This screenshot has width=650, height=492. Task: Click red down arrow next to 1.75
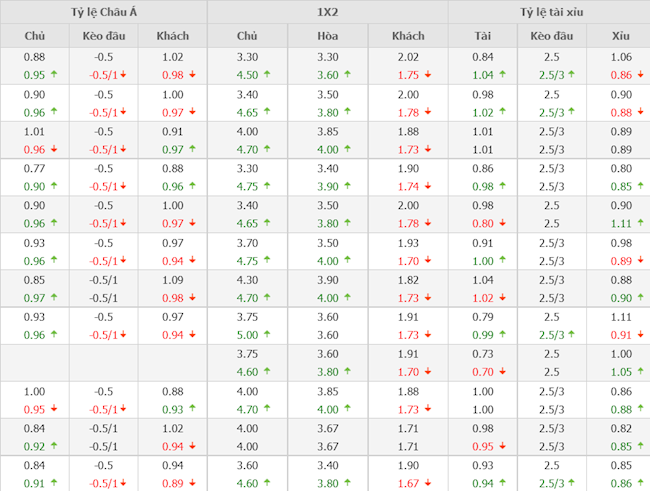[427, 75]
